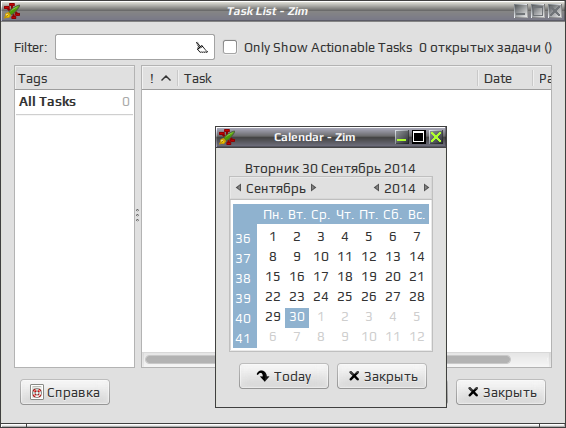This screenshot has width=566, height=428.
Task: Sort by Date column header
Action: click(x=505, y=78)
